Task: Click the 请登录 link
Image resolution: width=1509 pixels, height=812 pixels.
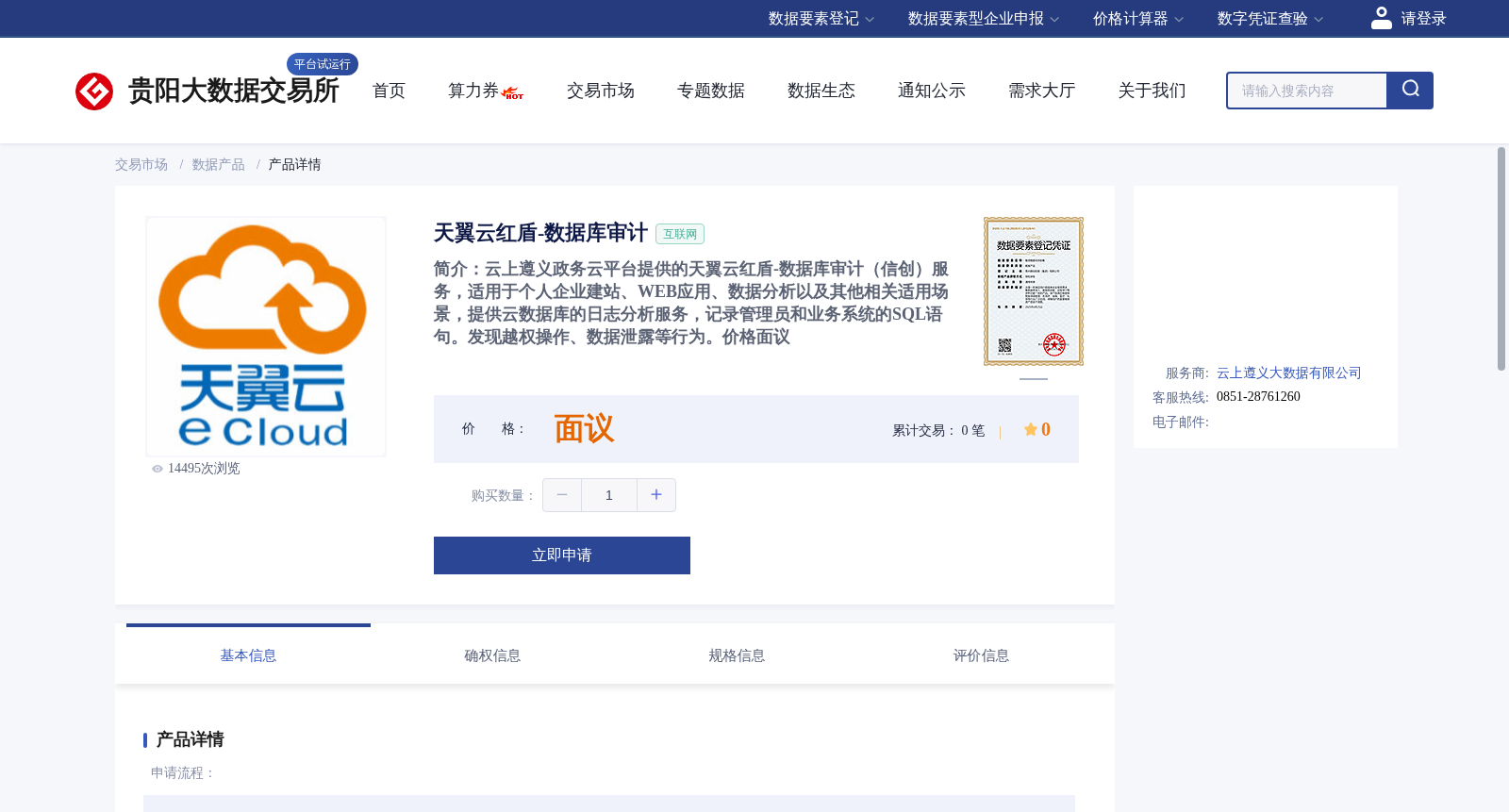Action: pyautogui.click(x=1423, y=19)
